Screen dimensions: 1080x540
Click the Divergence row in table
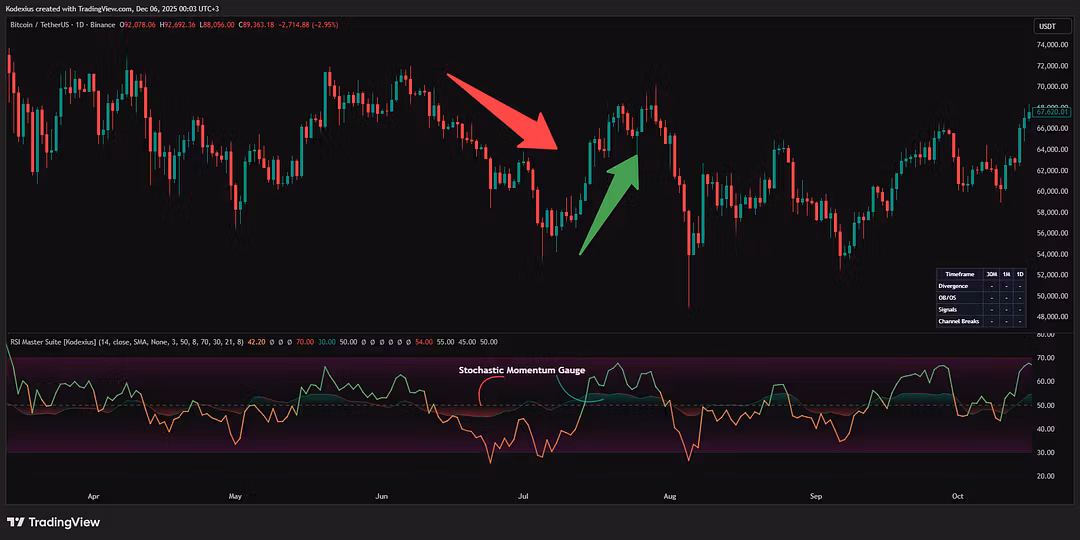[x=953, y=286]
